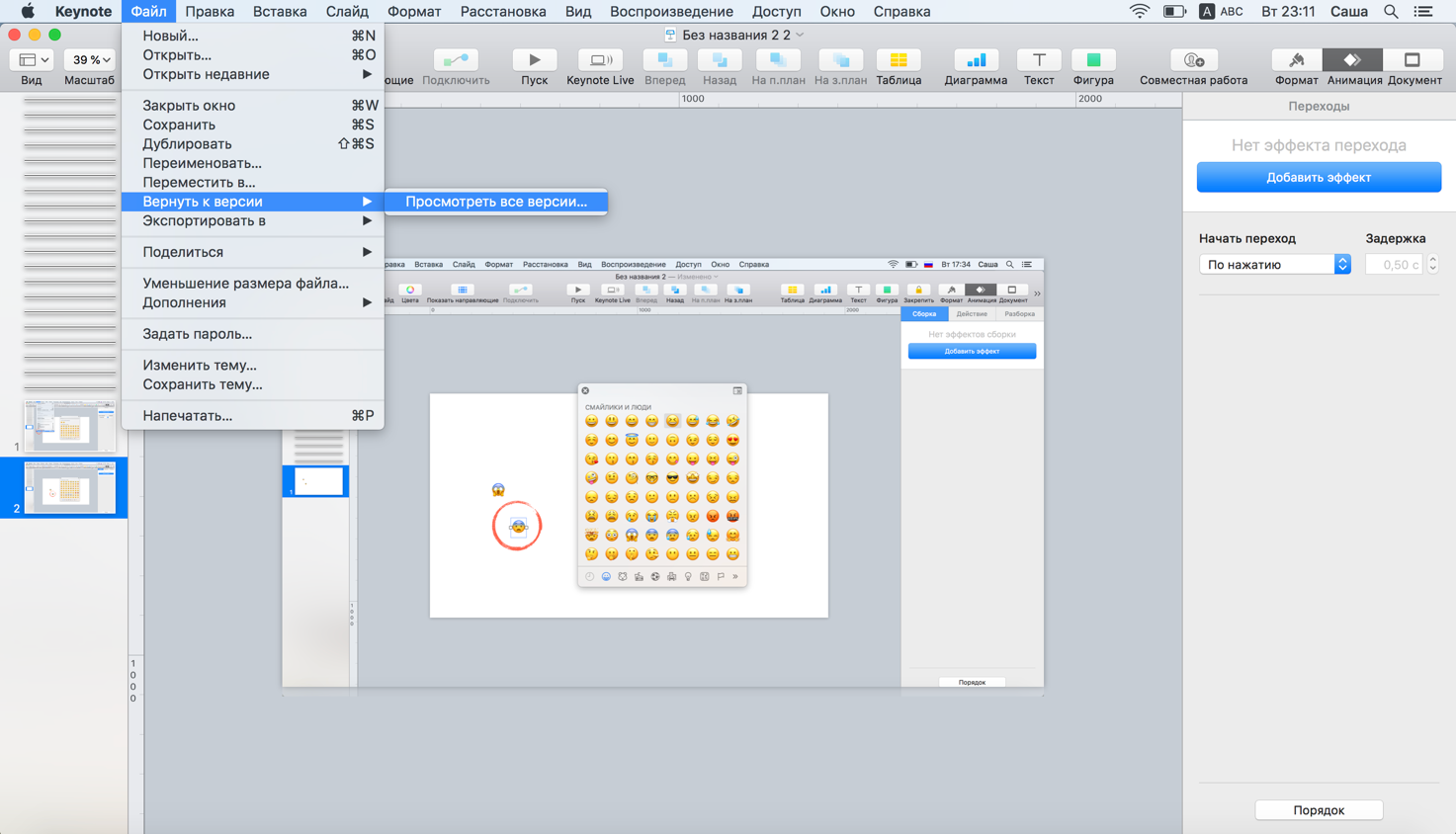This screenshot has height=834, width=1456.
Task: Open the Анимация inspector
Action: pos(1354,60)
